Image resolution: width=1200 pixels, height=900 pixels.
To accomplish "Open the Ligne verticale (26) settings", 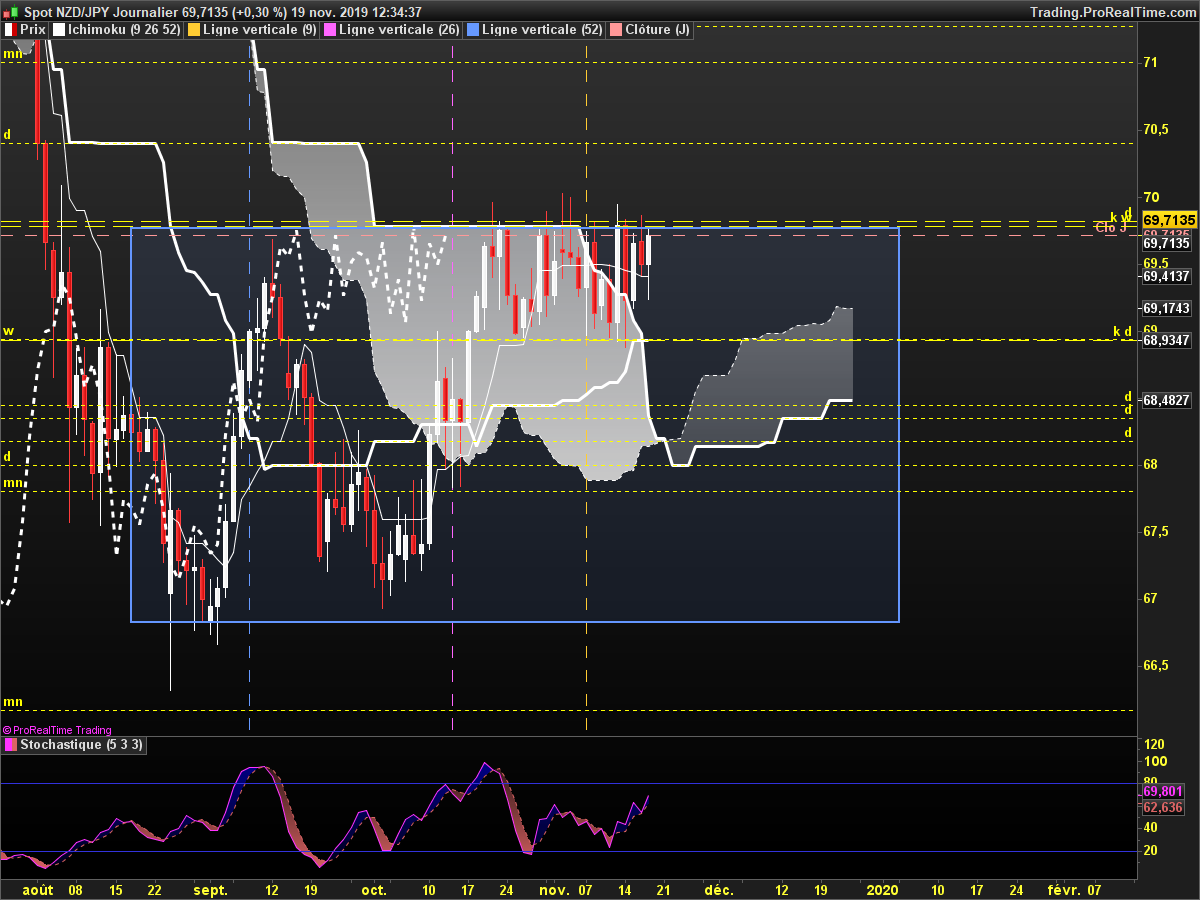I will click(x=400, y=30).
